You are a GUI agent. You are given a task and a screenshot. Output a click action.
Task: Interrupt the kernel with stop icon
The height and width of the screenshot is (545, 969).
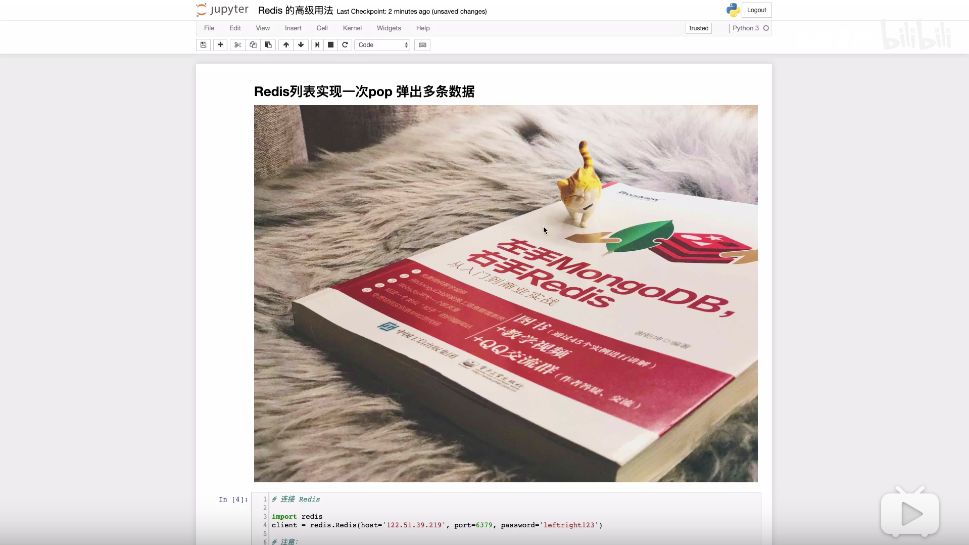331,44
